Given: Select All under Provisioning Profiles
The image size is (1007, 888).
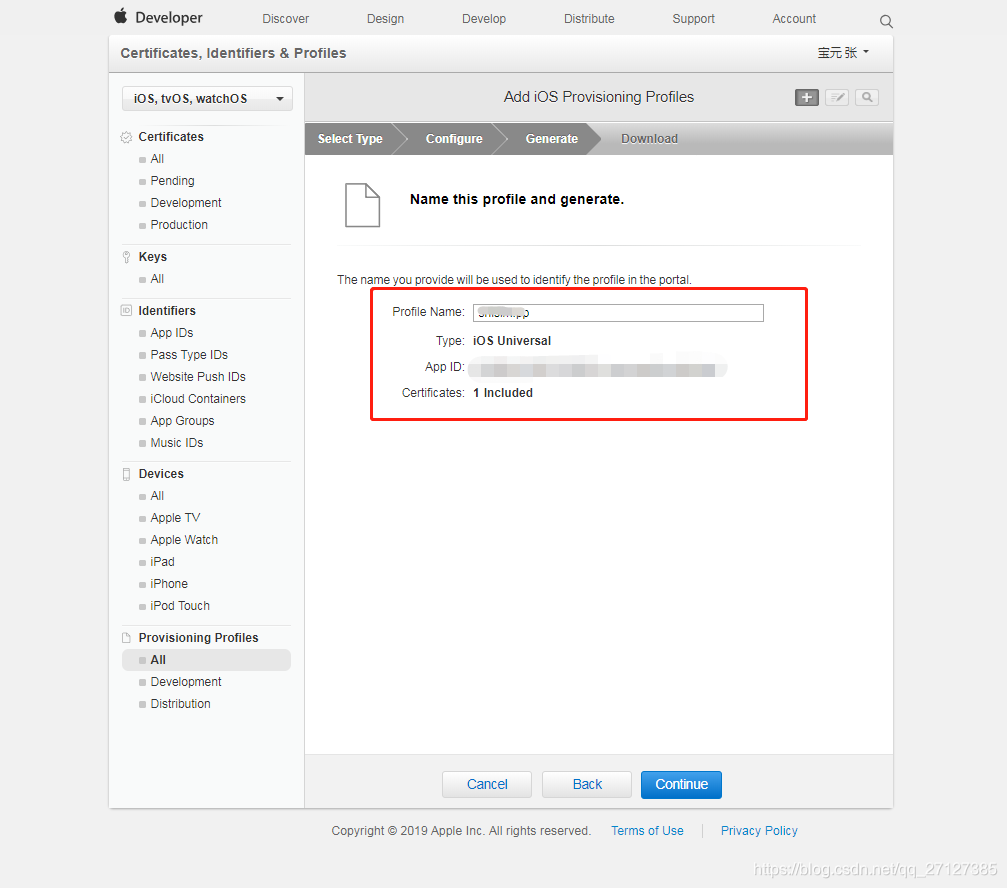Looking at the screenshot, I should tap(206, 660).
